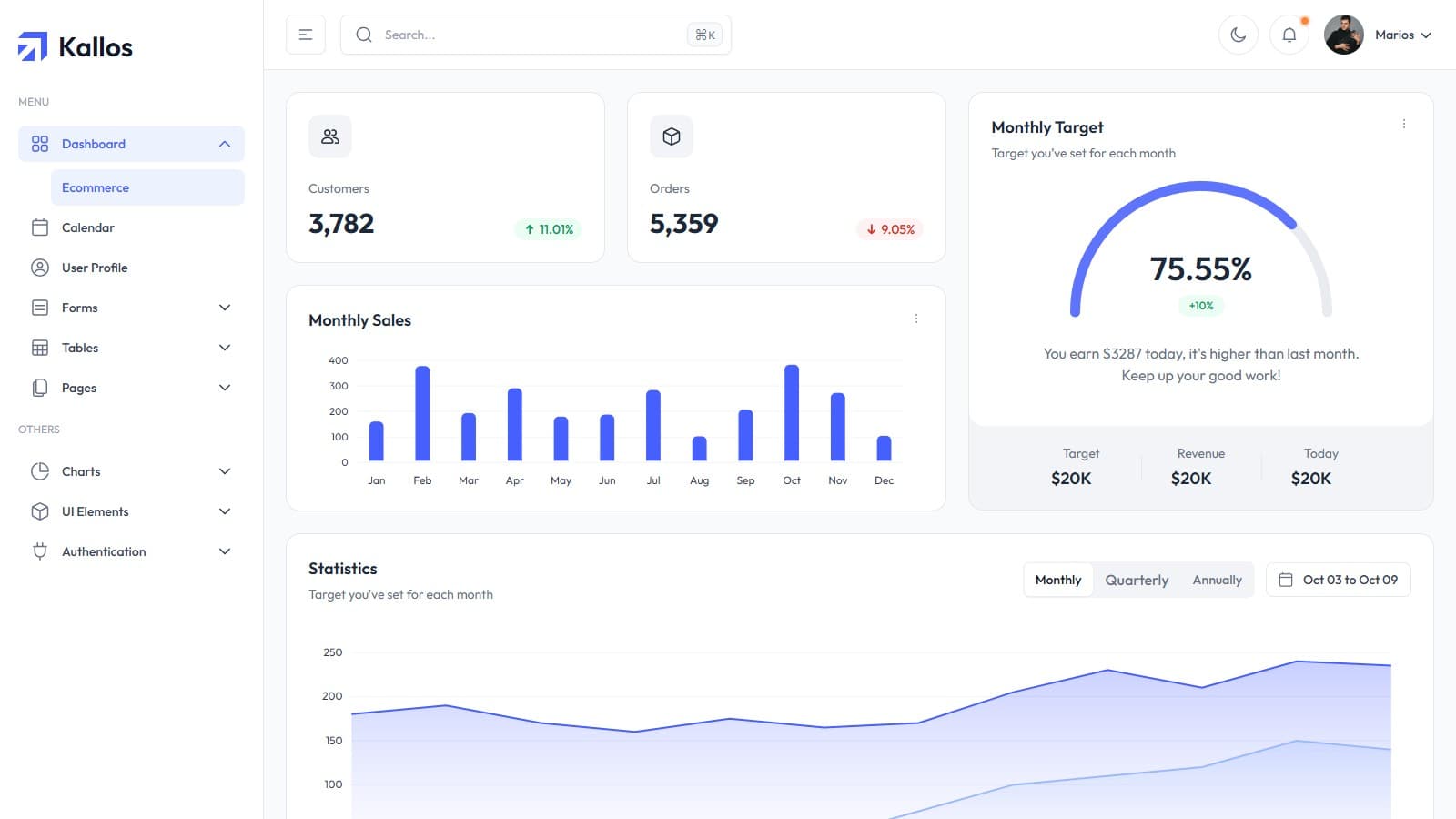Click the ⌘K shortcut badge
Image resolution: width=1456 pixels, height=819 pixels.
705,35
